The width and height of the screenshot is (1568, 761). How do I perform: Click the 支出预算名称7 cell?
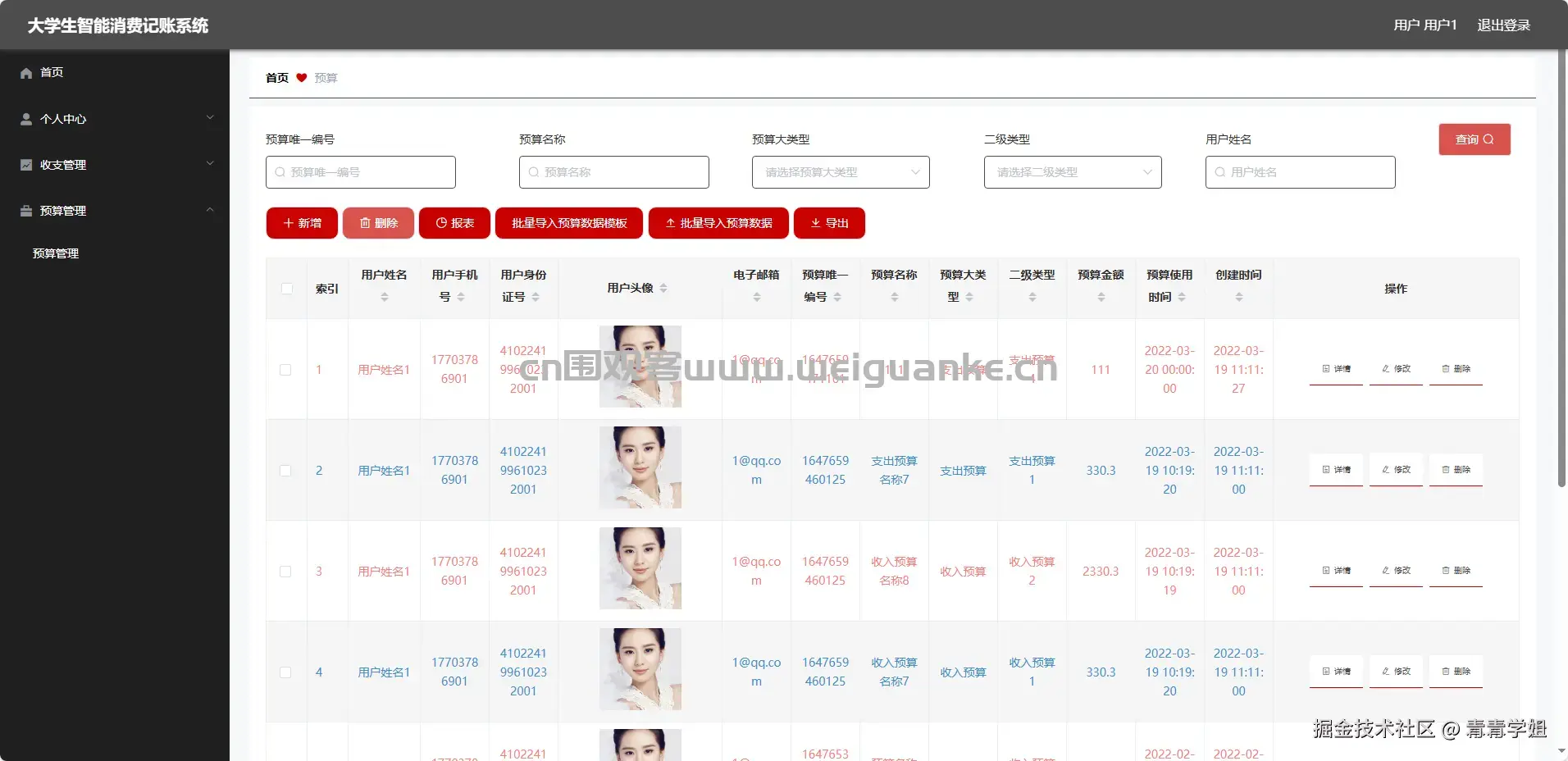point(894,471)
